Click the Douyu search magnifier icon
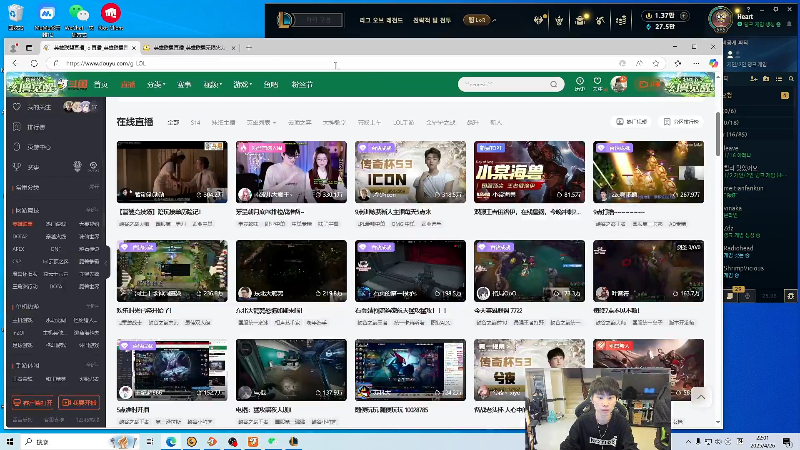This screenshot has height=450, width=800. (554, 84)
